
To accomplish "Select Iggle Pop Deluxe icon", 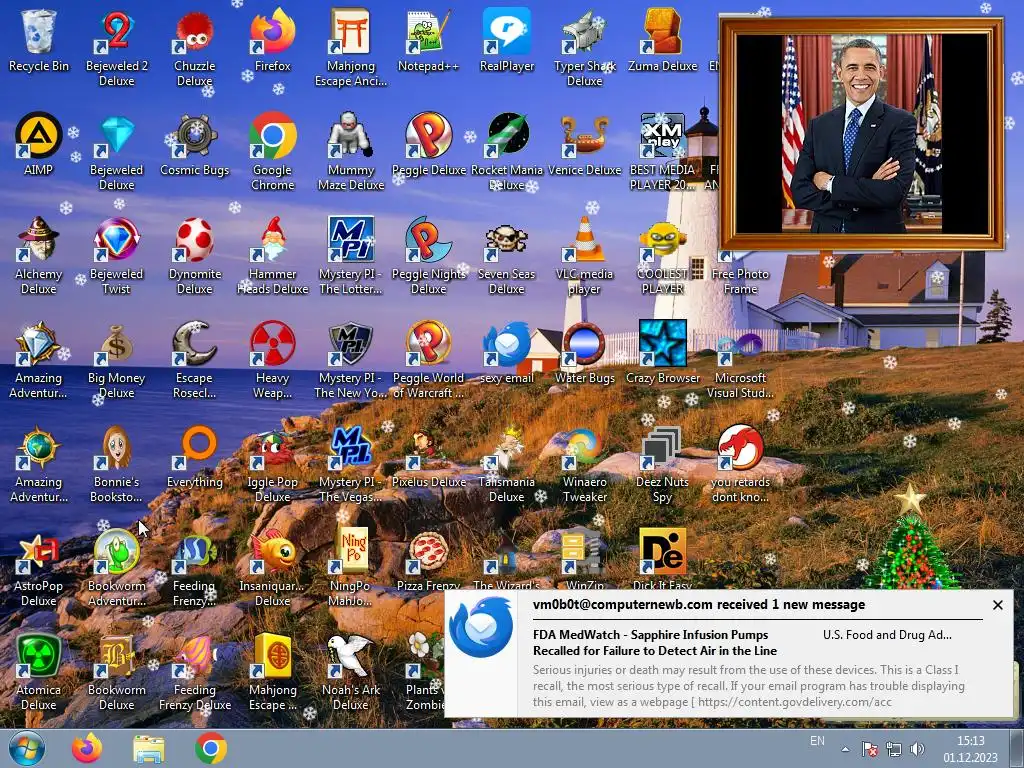I will coord(272,464).
